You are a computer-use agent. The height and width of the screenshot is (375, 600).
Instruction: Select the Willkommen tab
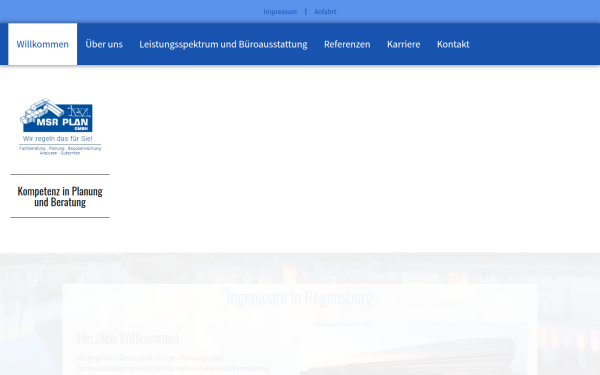pos(42,44)
